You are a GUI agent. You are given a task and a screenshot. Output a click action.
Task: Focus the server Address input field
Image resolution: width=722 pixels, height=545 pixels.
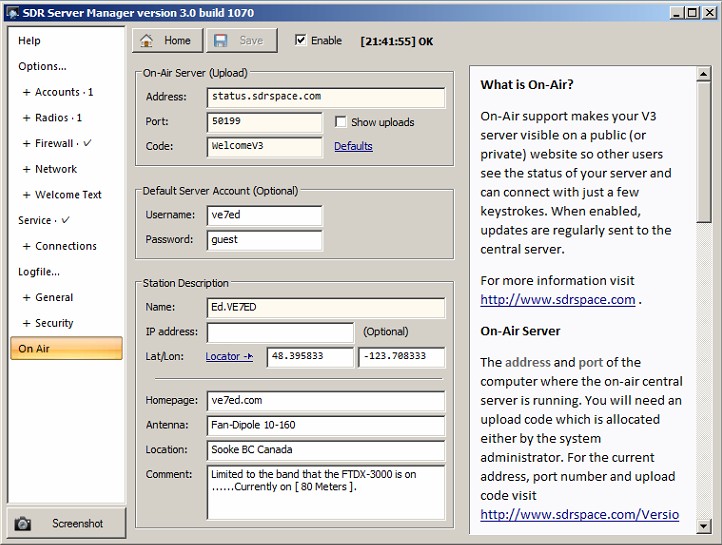point(326,97)
